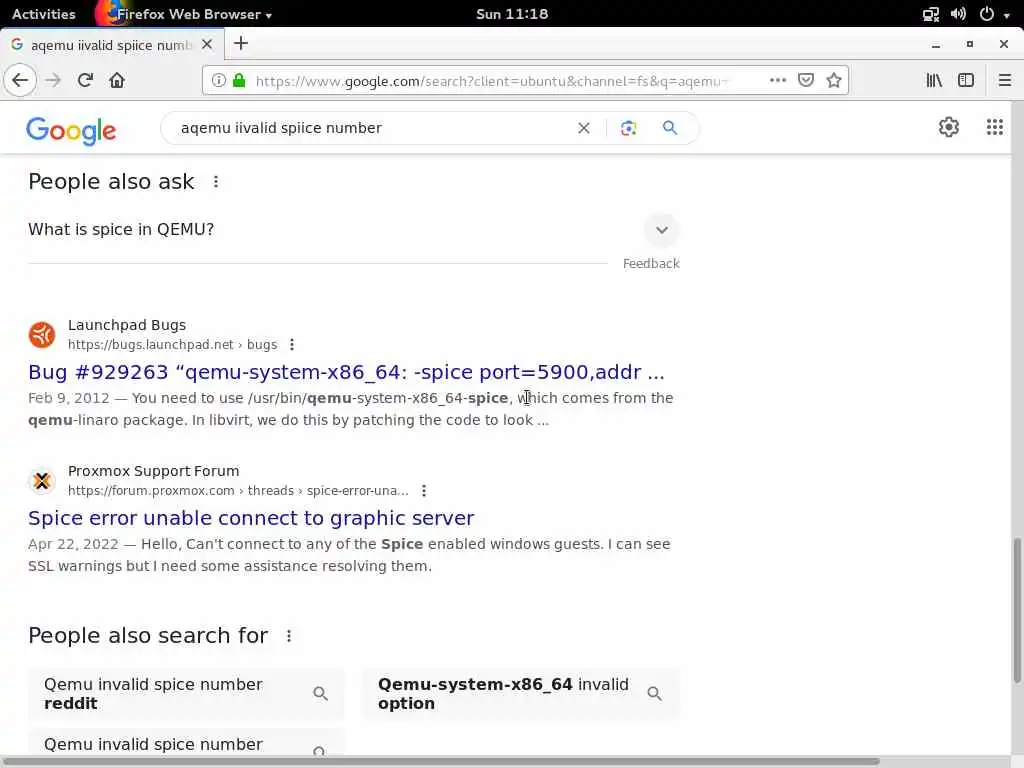Open network status tray icon
This screenshot has height=768, width=1024.
point(931,14)
